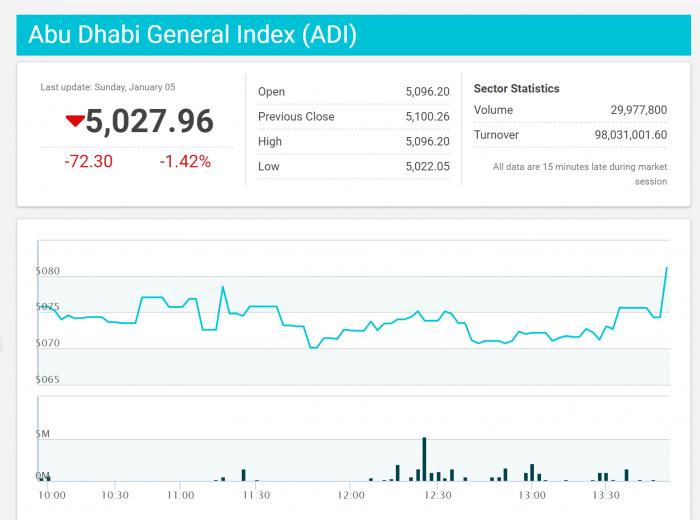Click the 5M volume axis label
700x520 pixels.
(44, 435)
